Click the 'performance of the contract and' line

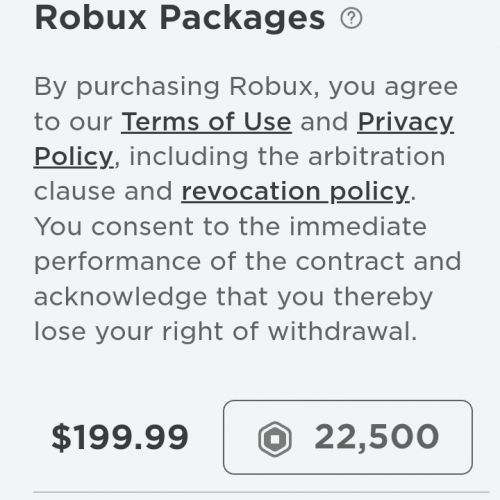point(248,263)
